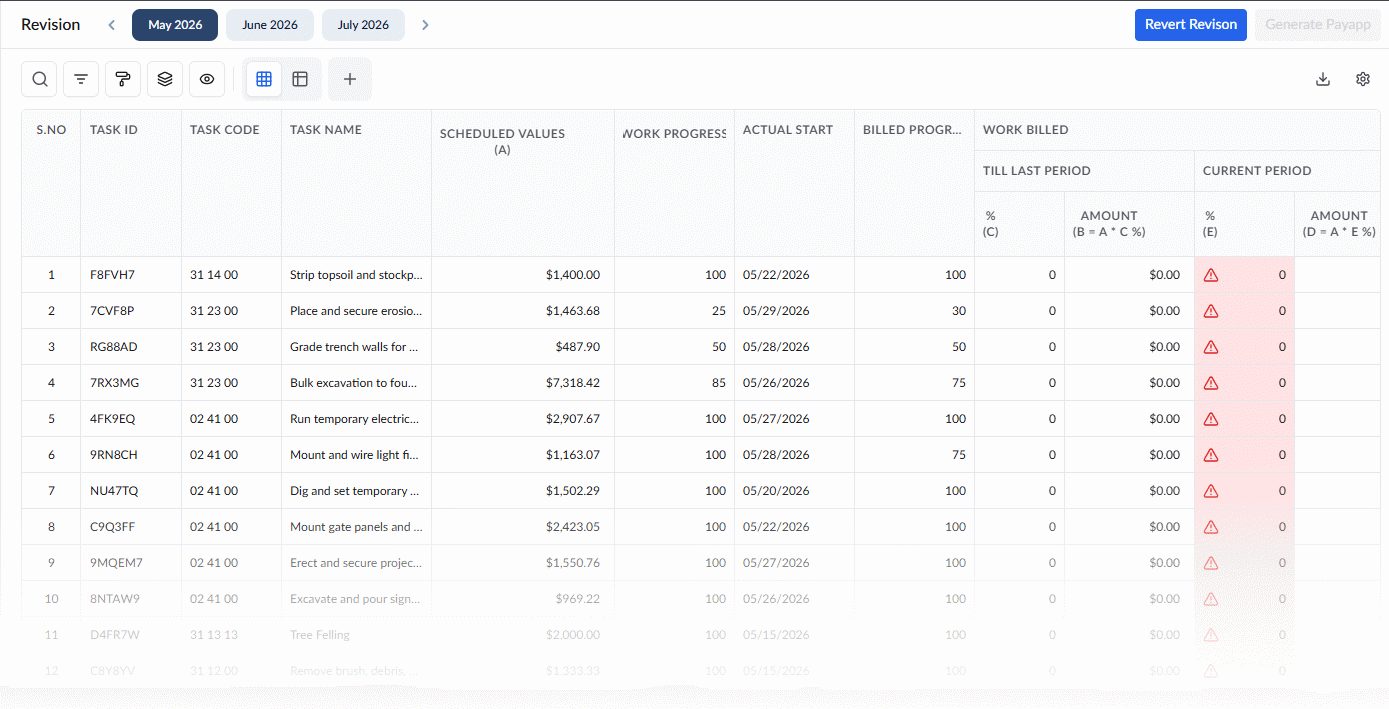
Task: Toggle column visibility eye icon
Action: [x=207, y=79]
